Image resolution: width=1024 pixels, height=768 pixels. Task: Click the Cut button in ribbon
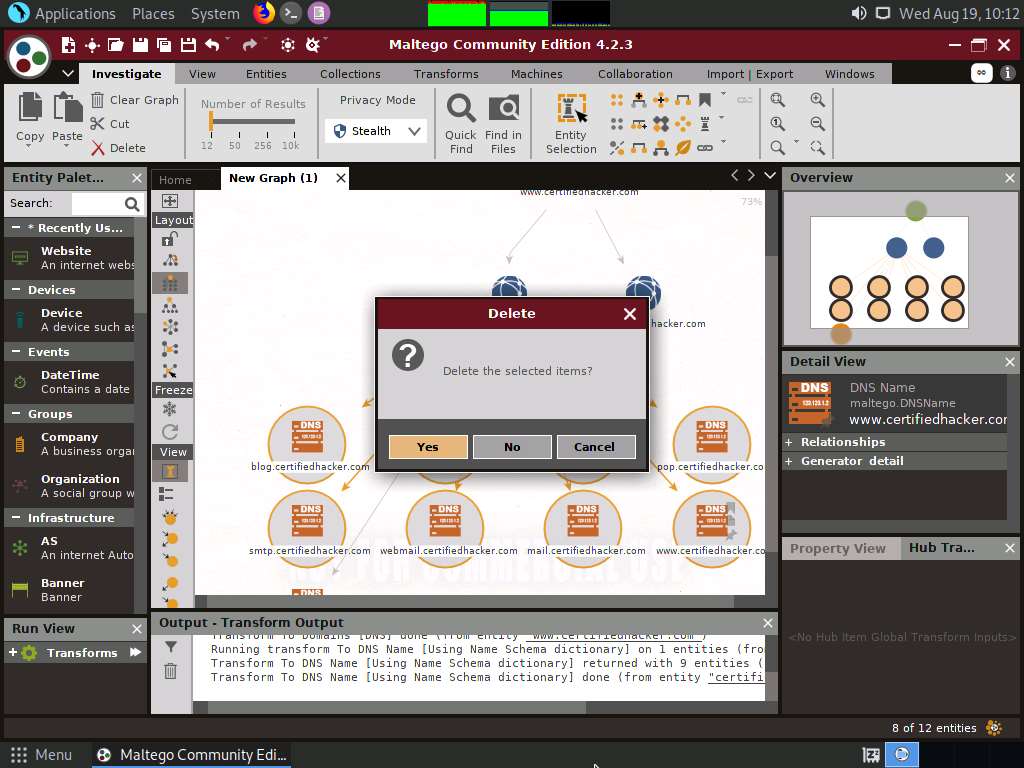pos(110,123)
